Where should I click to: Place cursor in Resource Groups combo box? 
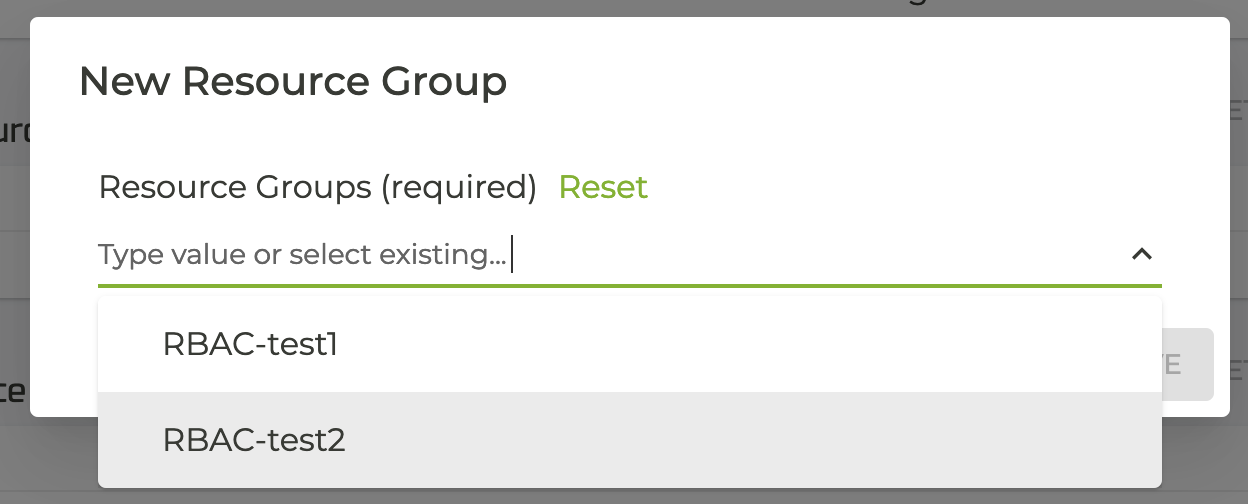click(x=700, y=255)
